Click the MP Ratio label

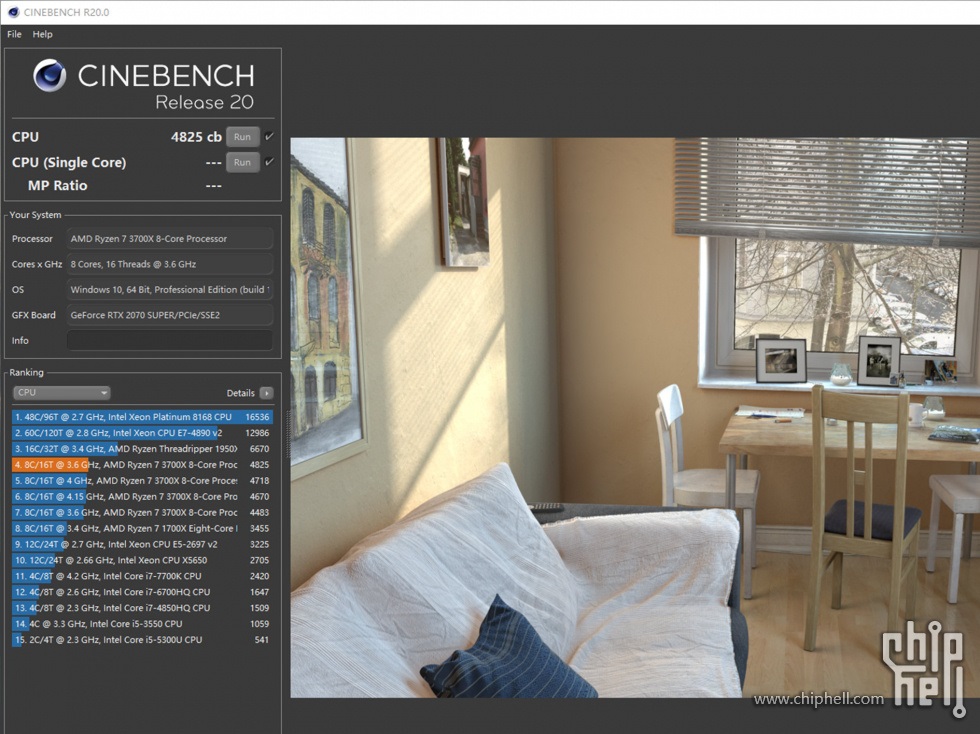click(x=58, y=186)
